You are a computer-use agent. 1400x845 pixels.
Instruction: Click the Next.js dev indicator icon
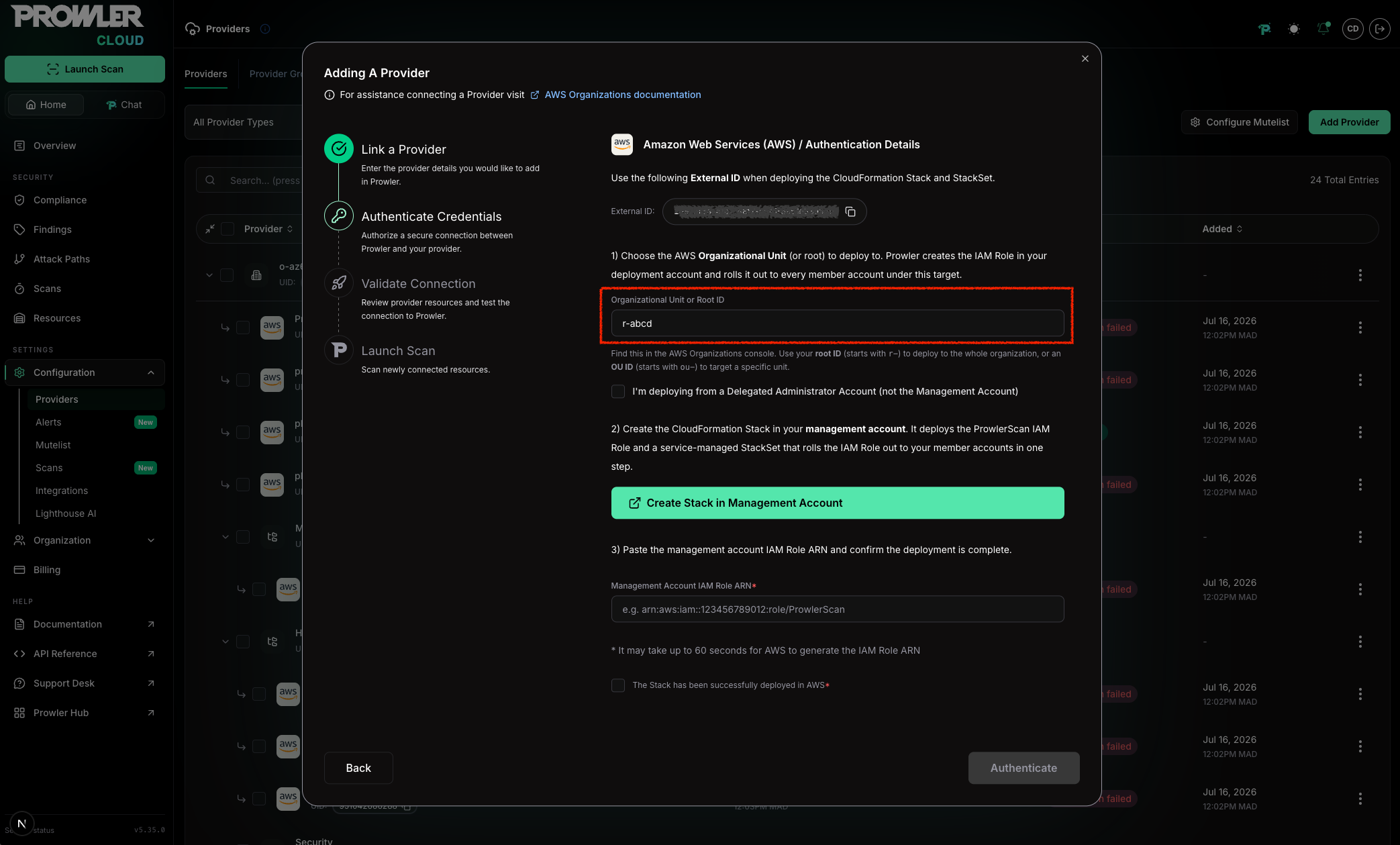21,824
